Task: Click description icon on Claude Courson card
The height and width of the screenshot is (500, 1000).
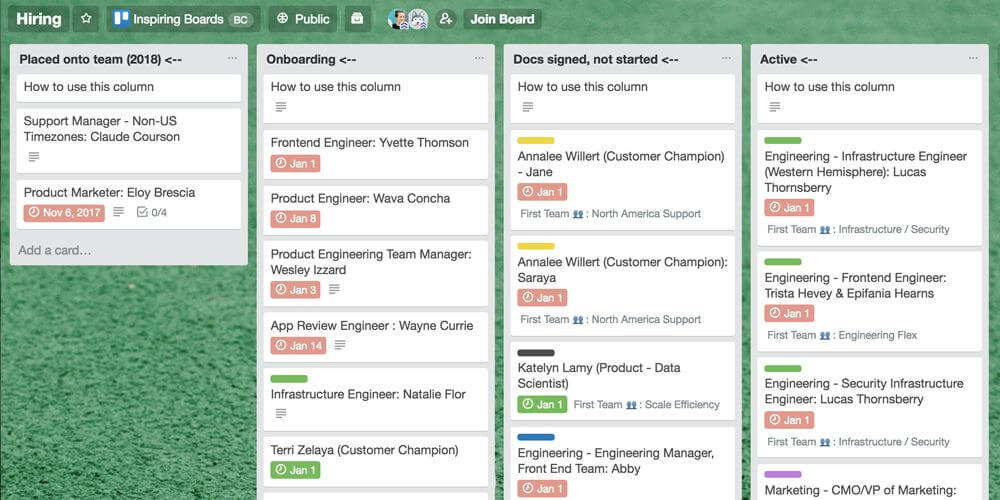Action: (34, 157)
